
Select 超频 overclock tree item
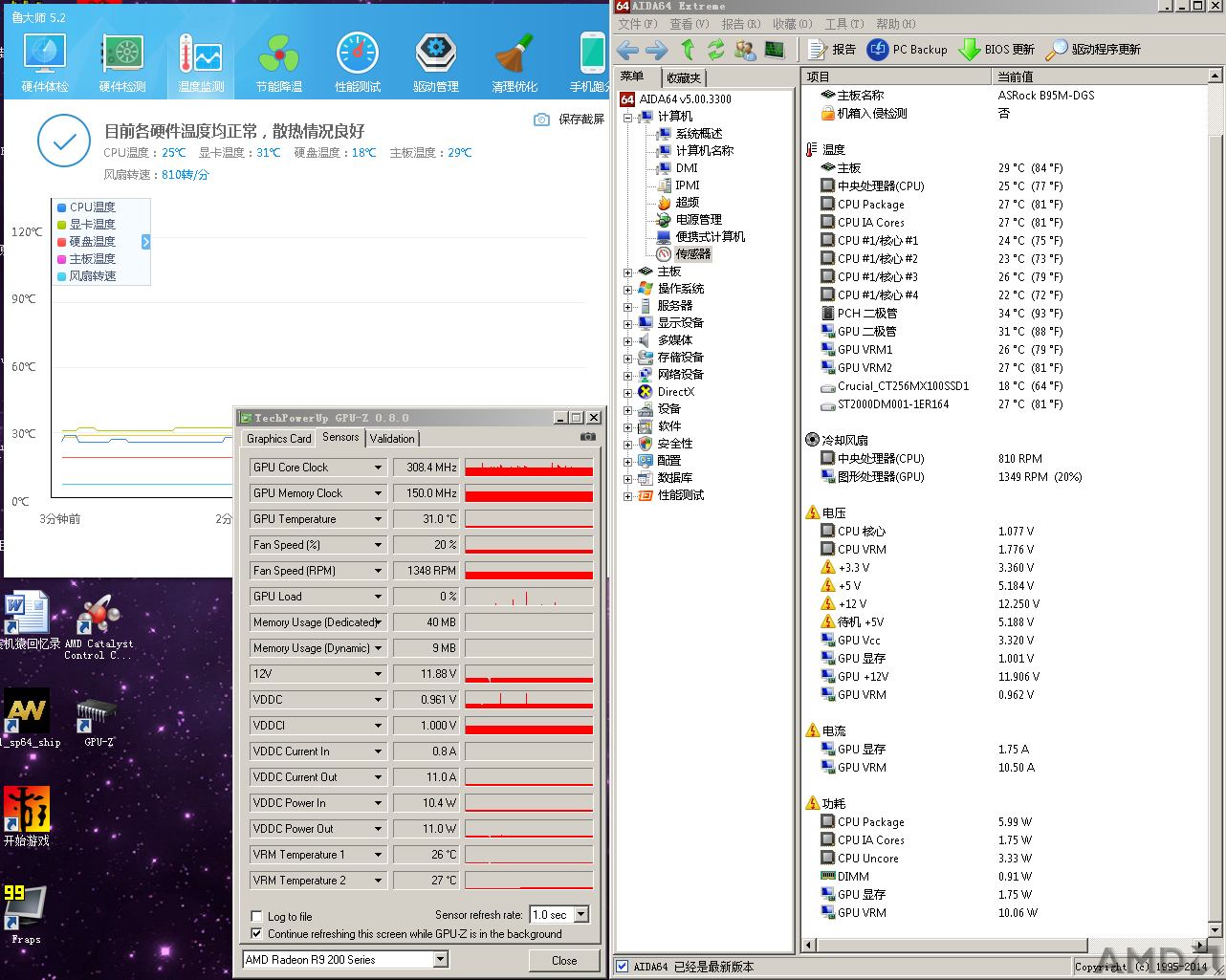click(x=688, y=203)
